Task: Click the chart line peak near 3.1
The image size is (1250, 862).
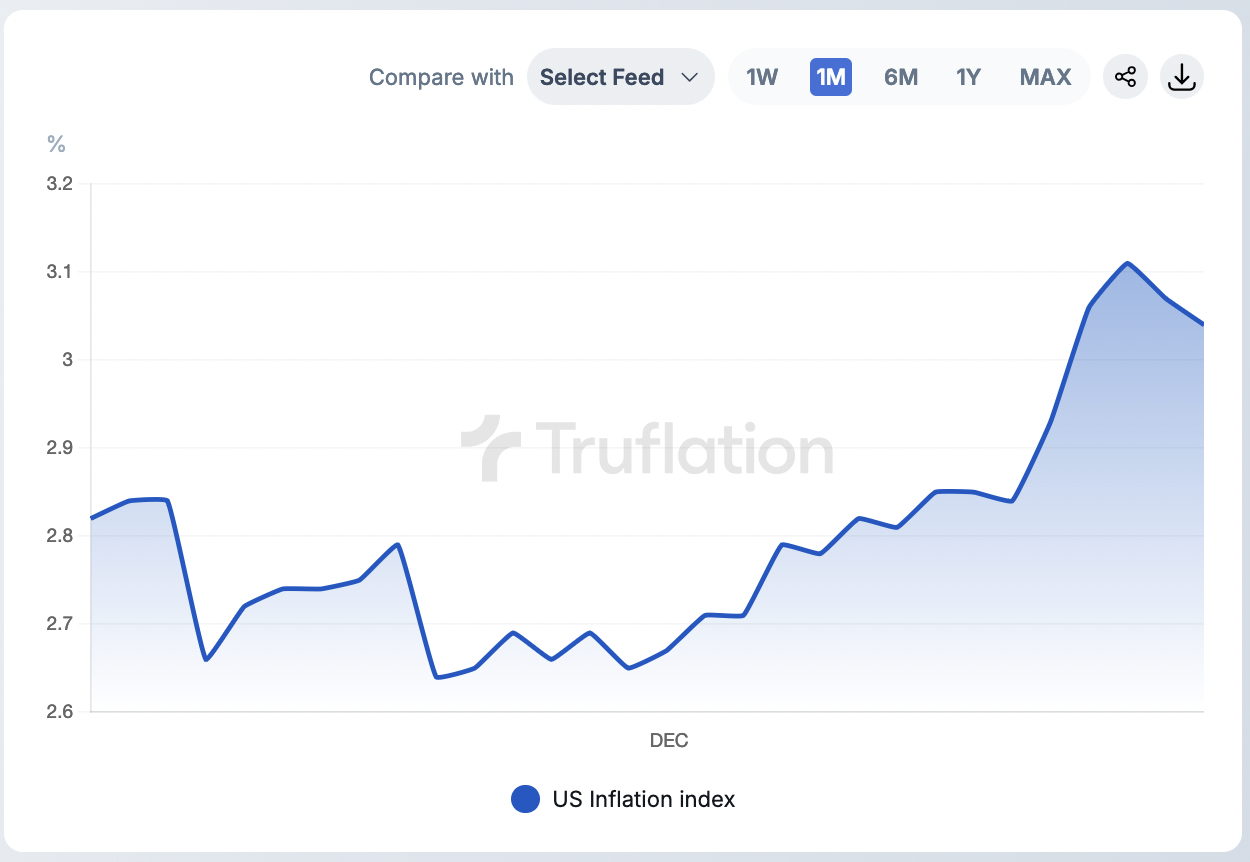Action: pos(1128,264)
